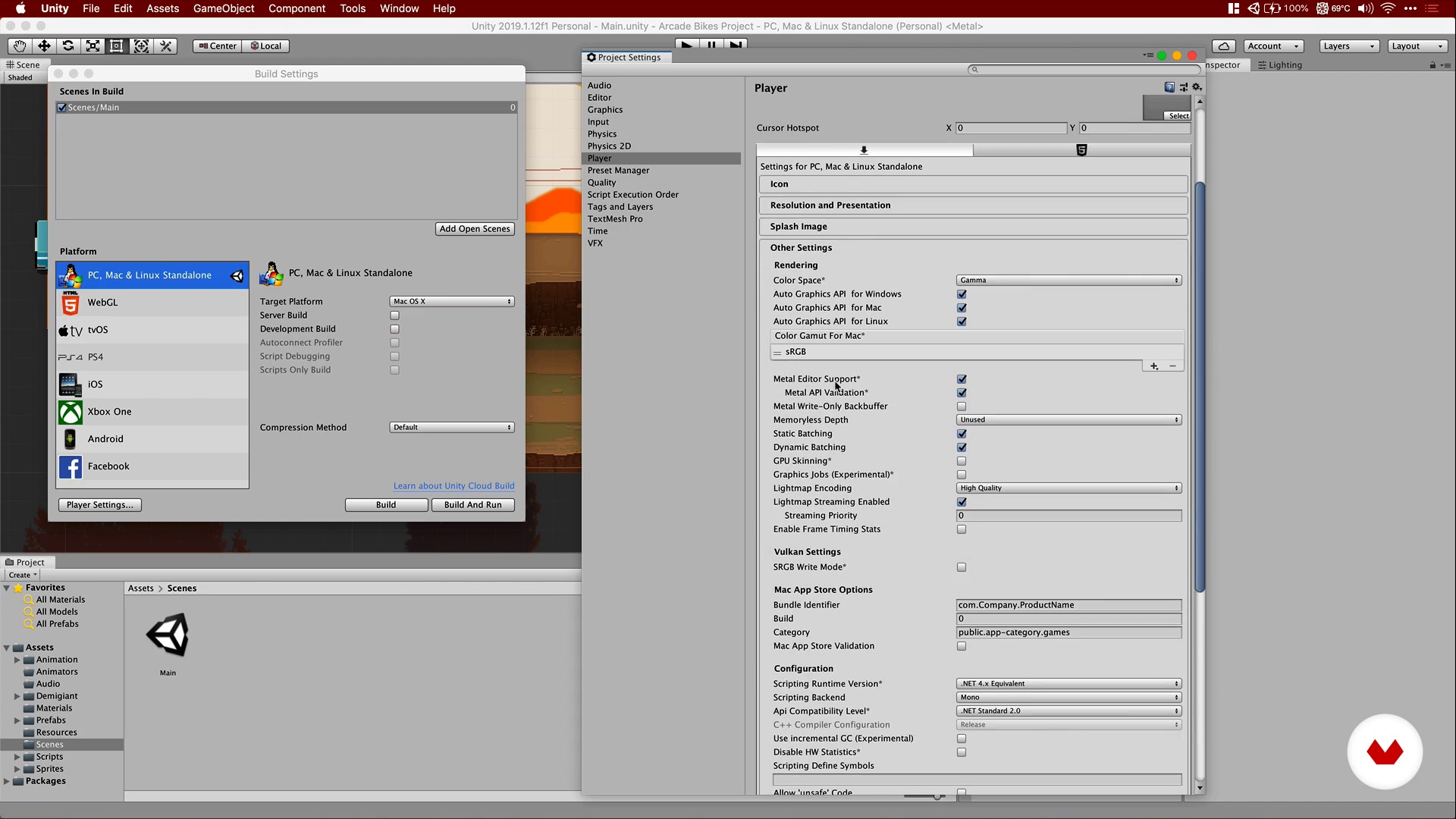The height and width of the screenshot is (819, 1456).
Task: Choose the Facebook platform
Action: [x=152, y=466]
